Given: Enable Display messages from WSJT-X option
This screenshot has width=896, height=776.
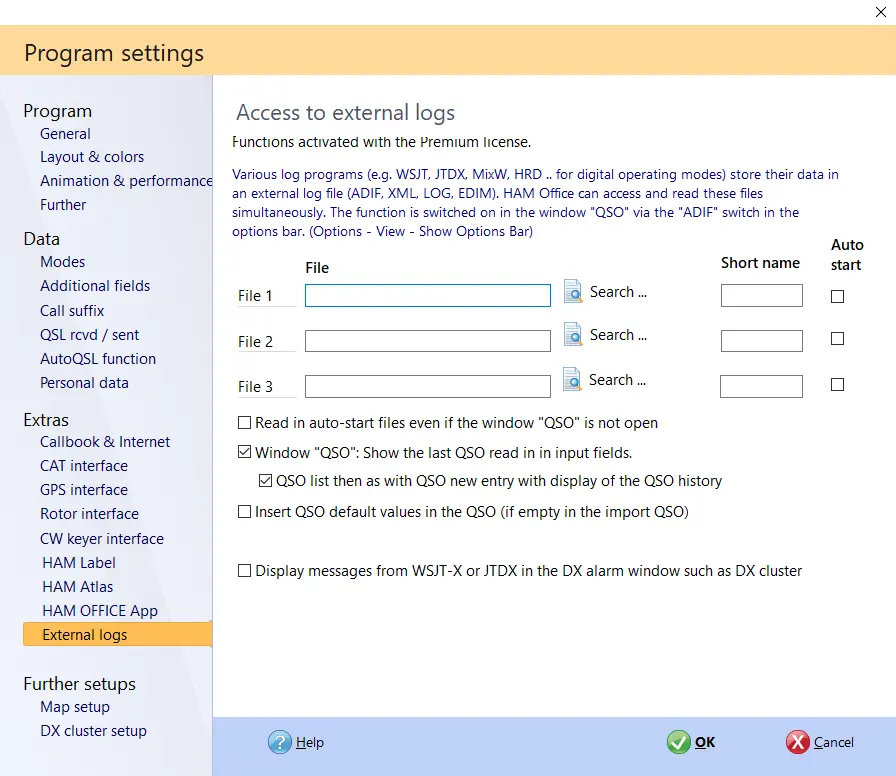Looking at the screenshot, I should point(244,571).
